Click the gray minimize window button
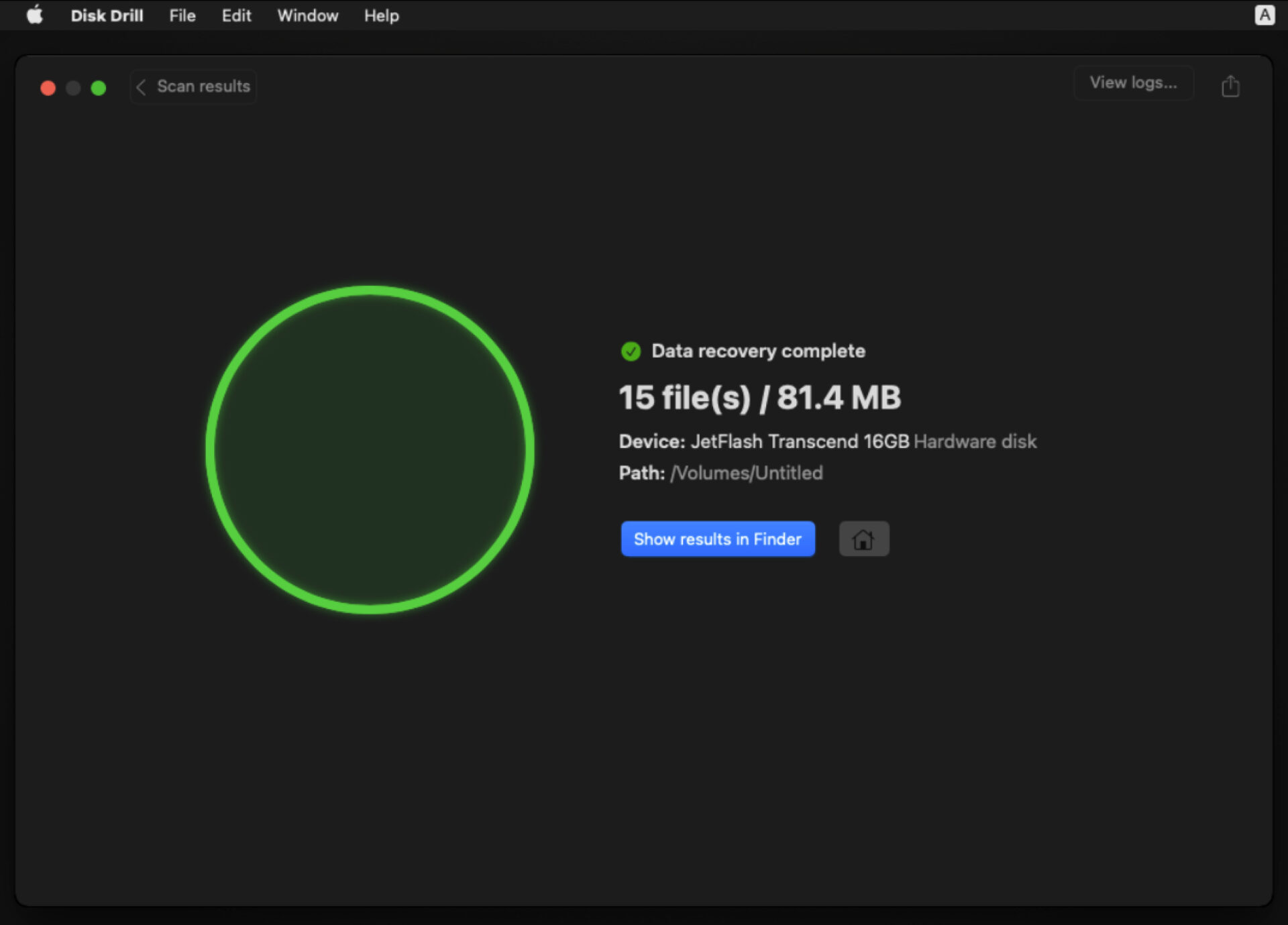Viewport: 1288px width, 925px height. (73, 88)
